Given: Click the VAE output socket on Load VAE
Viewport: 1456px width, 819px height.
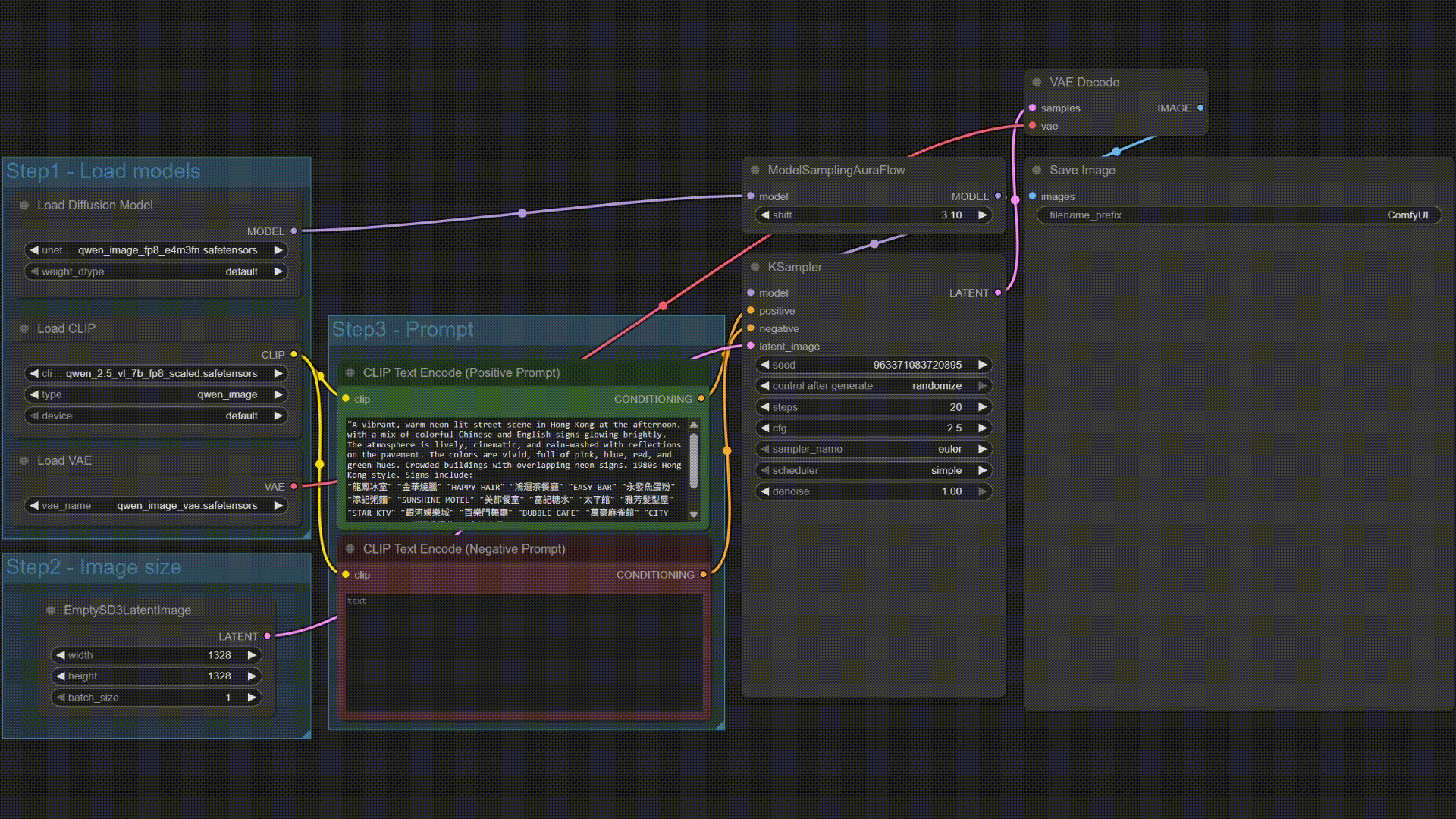Looking at the screenshot, I should [294, 487].
